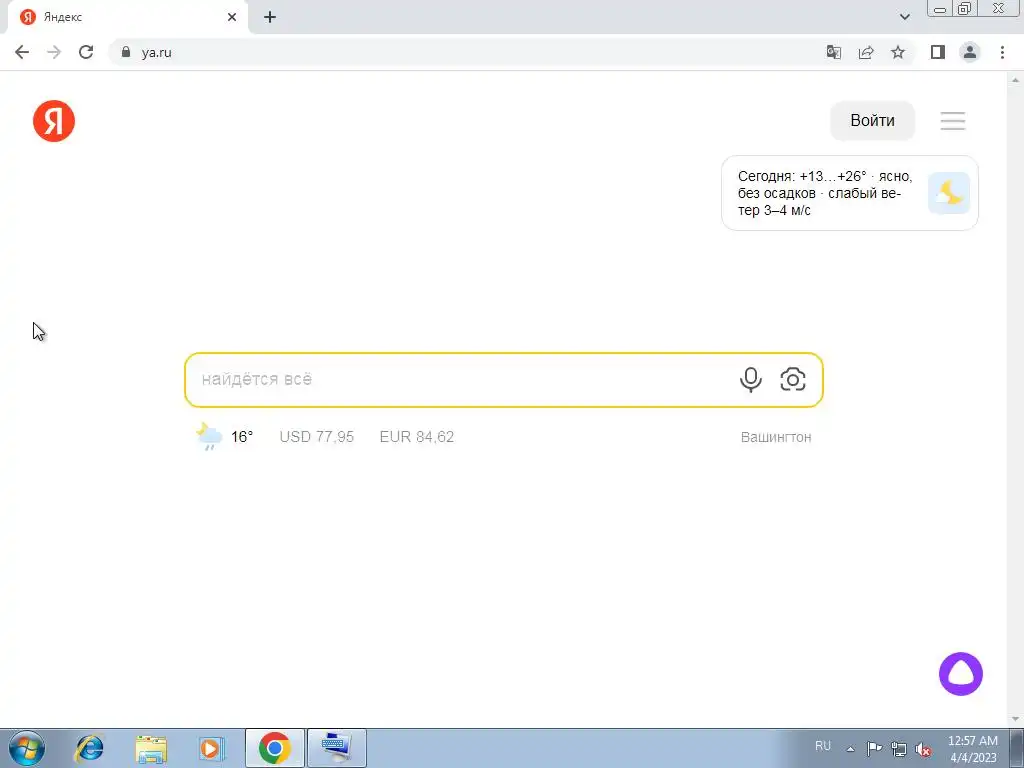Viewport: 1024px width, 768px height.
Task: Share this page icon
Action: pyautogui.click(x=866, y=52)
